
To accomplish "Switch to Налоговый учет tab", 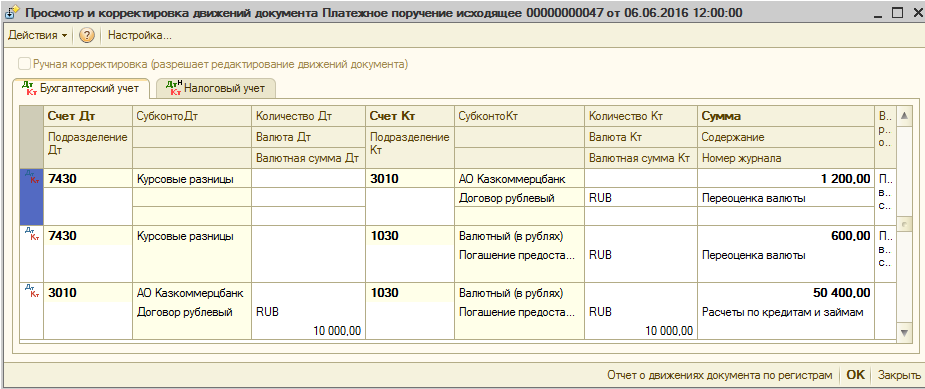I will point(216,89).
